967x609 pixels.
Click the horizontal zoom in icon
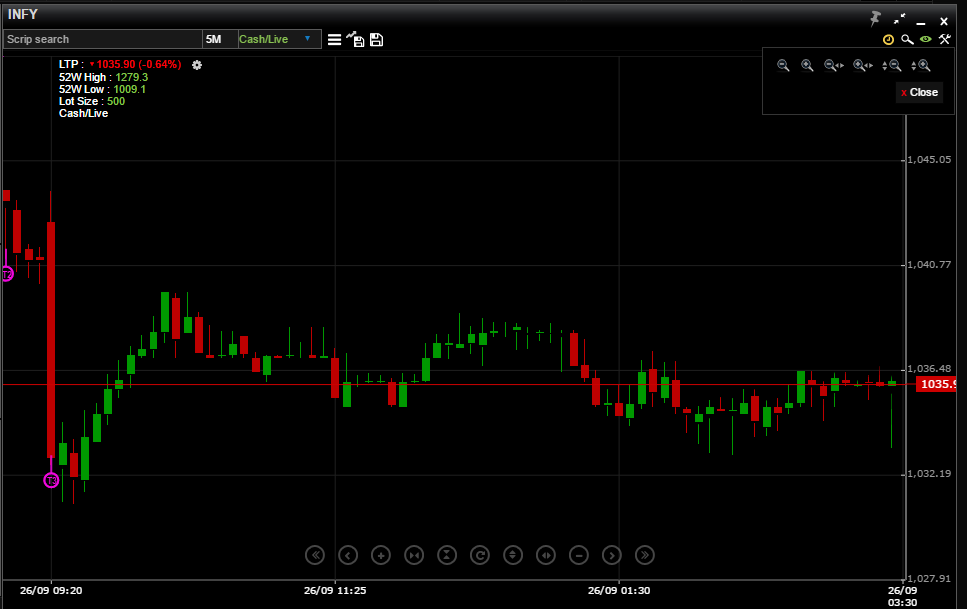[x=863, y=65]
